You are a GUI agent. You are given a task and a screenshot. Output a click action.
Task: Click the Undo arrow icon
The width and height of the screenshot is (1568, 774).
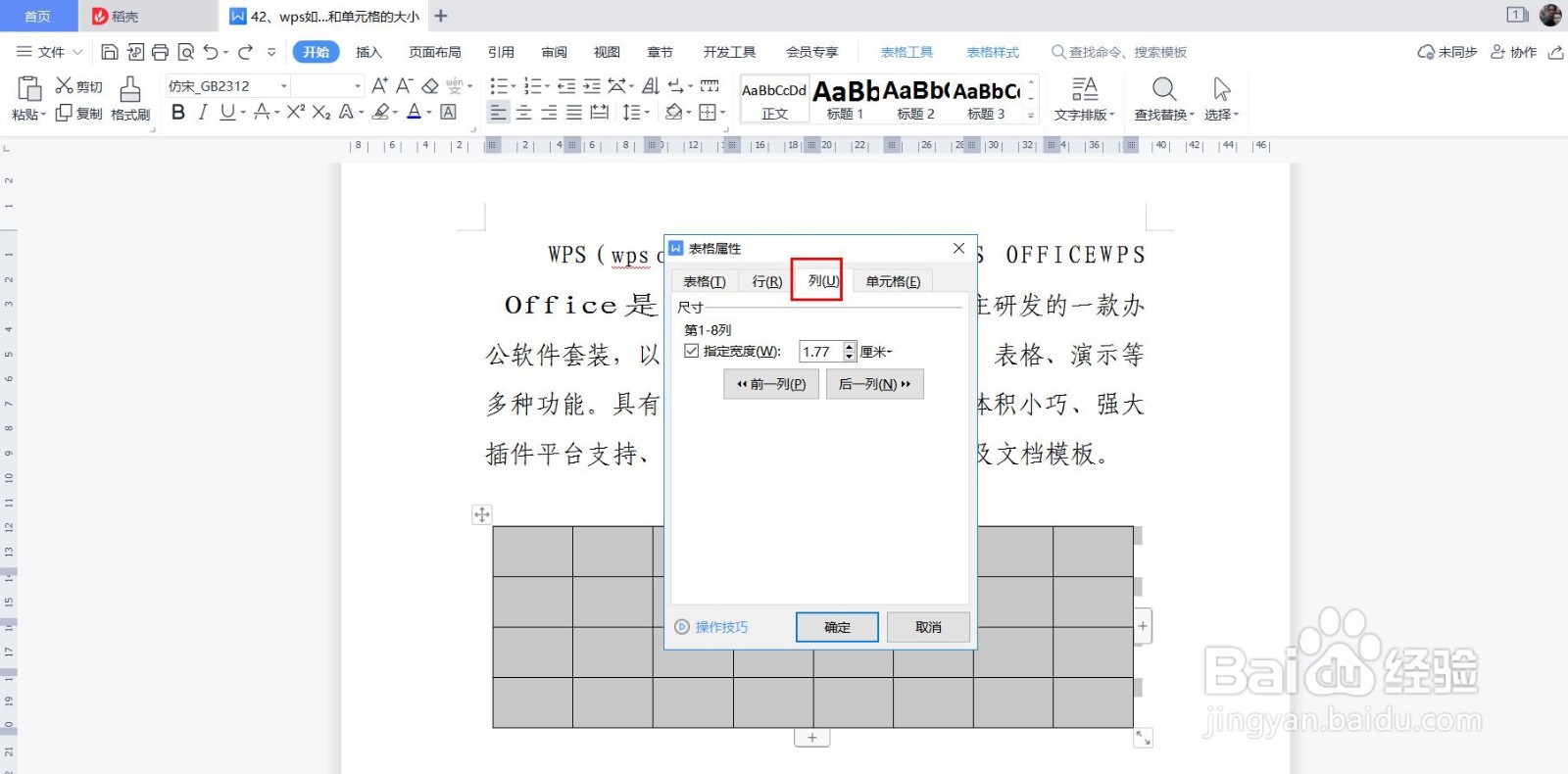[x=211, y=52]
